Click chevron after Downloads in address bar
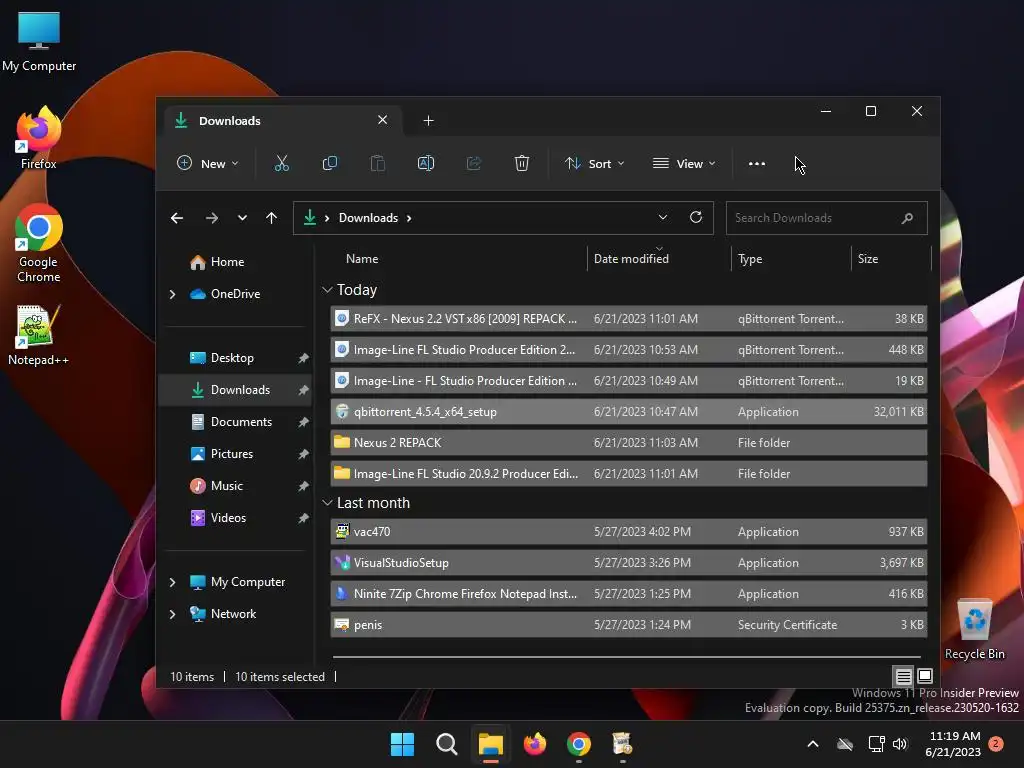Image resolution: width=1024 pixels, height=768 pixels. [409, 218]
